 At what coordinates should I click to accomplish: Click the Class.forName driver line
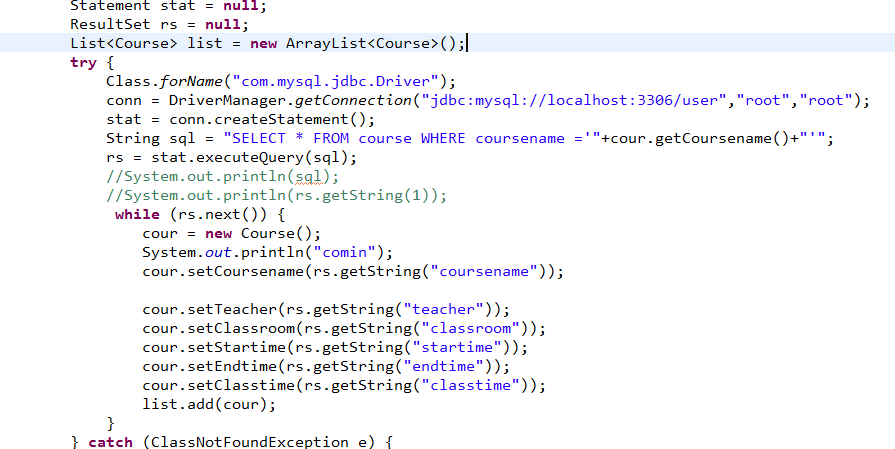pos(281,82)
